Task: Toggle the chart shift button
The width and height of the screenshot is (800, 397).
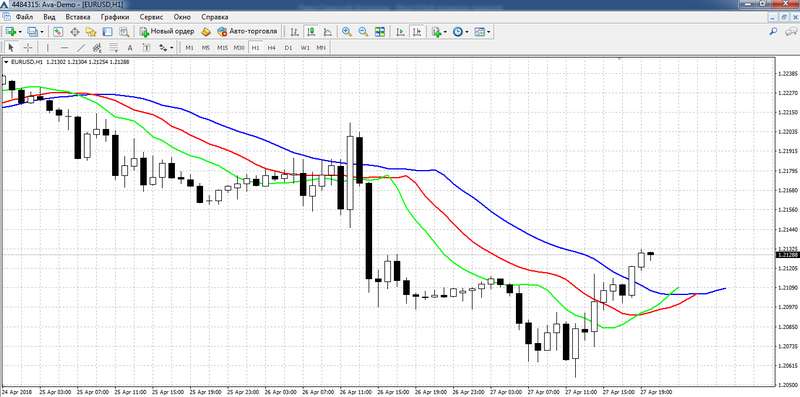Action: pyautogui.click(x=417, y=32)
